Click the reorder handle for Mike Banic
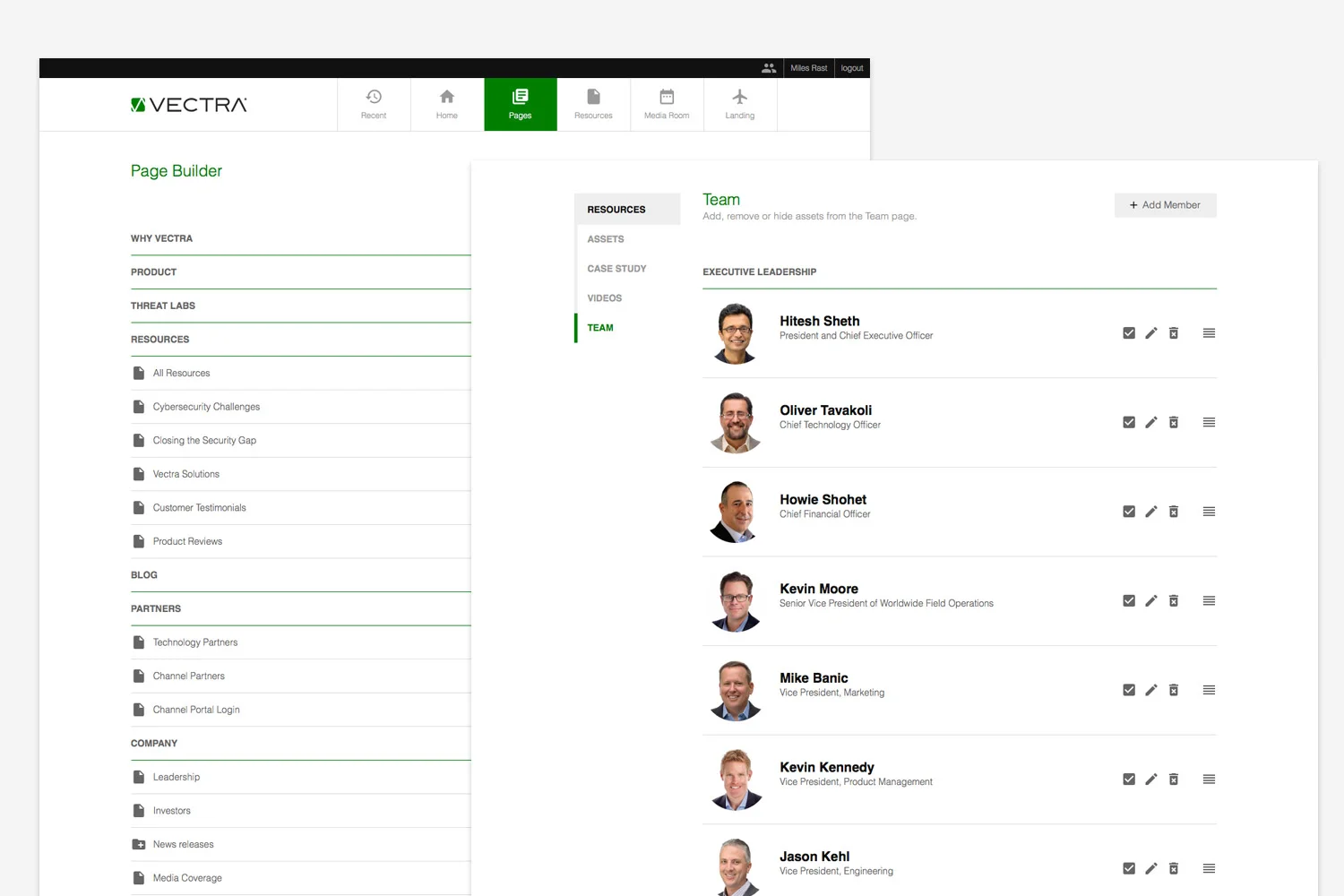The height and width of the screenshot is (896, 1344). (1209, 690)
